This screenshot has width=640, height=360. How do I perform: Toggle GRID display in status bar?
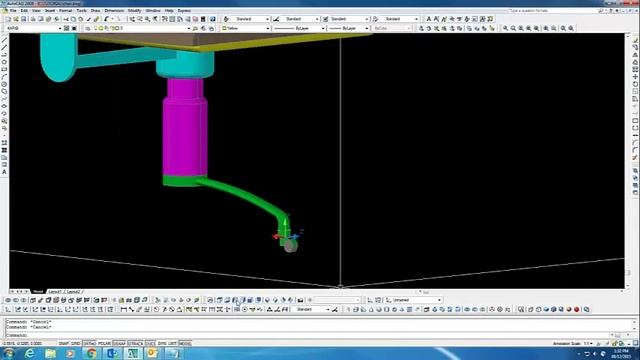coord(76,344)
